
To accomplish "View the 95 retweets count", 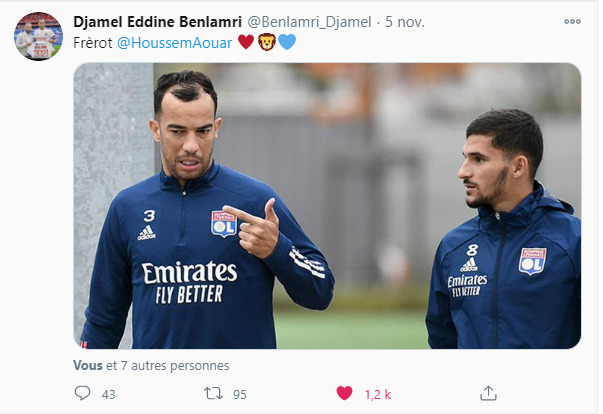I will pyautogui.click(x=240, y=394).
